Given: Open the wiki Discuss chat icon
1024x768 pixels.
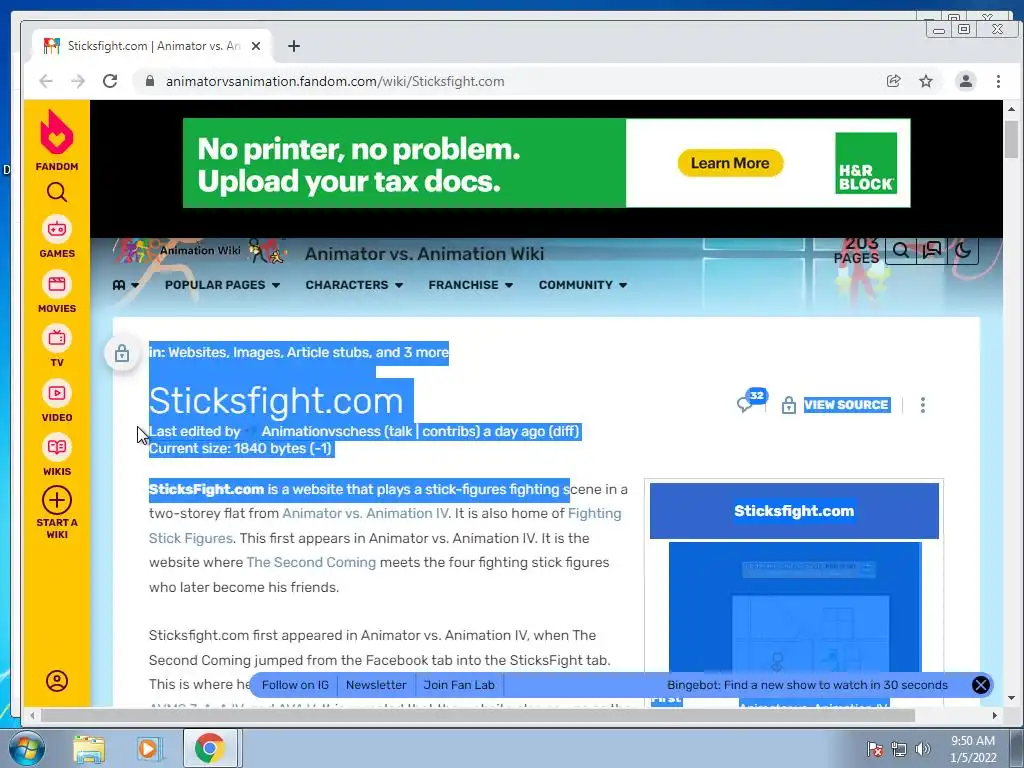Looking at the screenshot, I should pyautogui.click(x=932, y=250).
